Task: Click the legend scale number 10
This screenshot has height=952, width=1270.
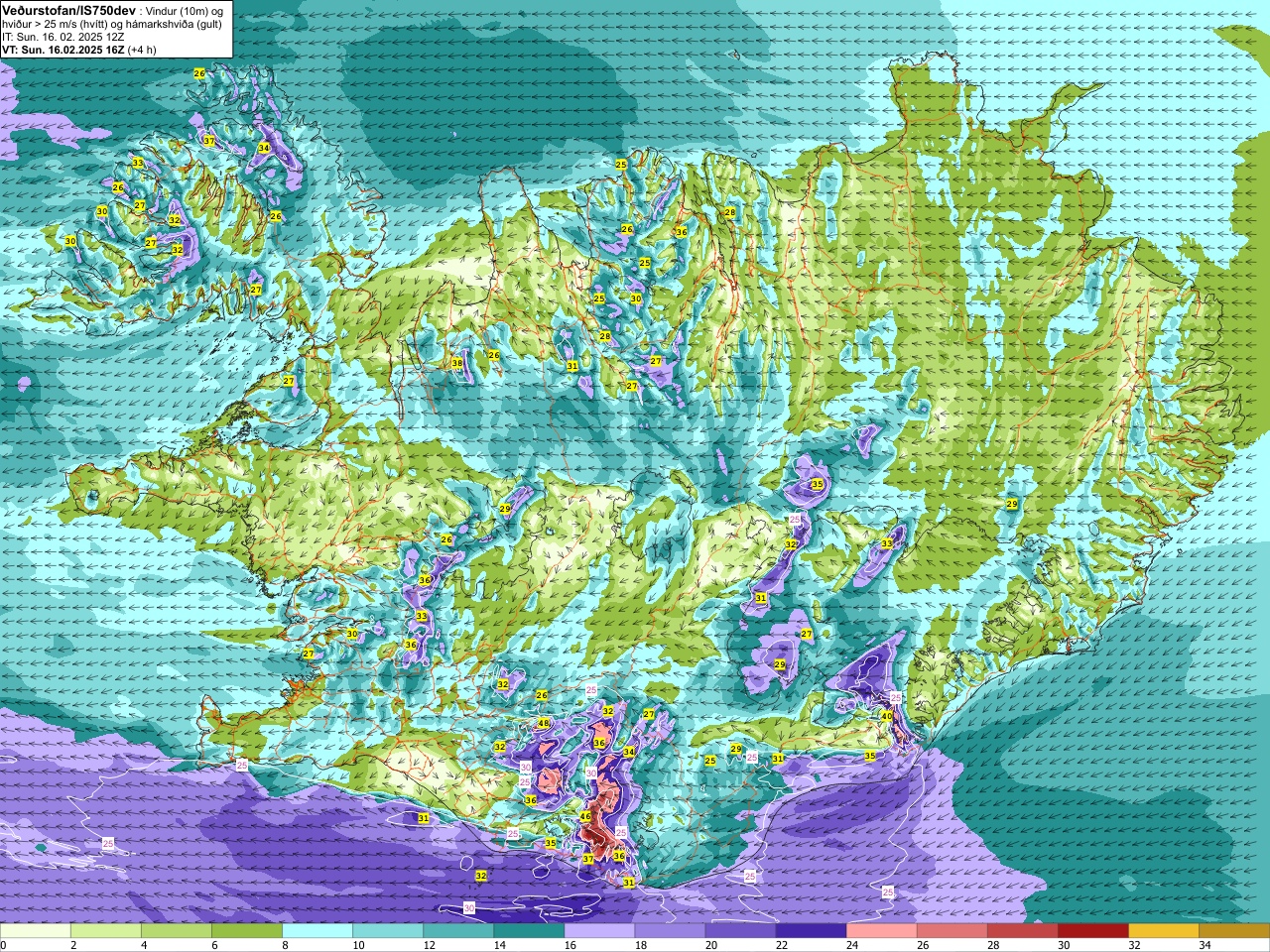Action: (x=358, y=945)
